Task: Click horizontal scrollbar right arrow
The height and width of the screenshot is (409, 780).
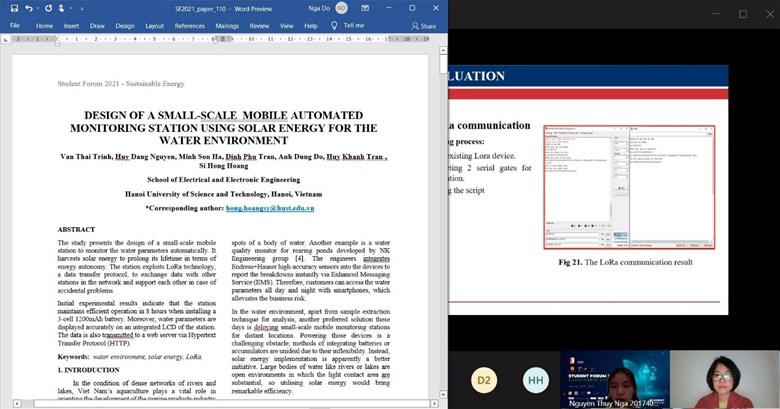Action: click(434, 404)
